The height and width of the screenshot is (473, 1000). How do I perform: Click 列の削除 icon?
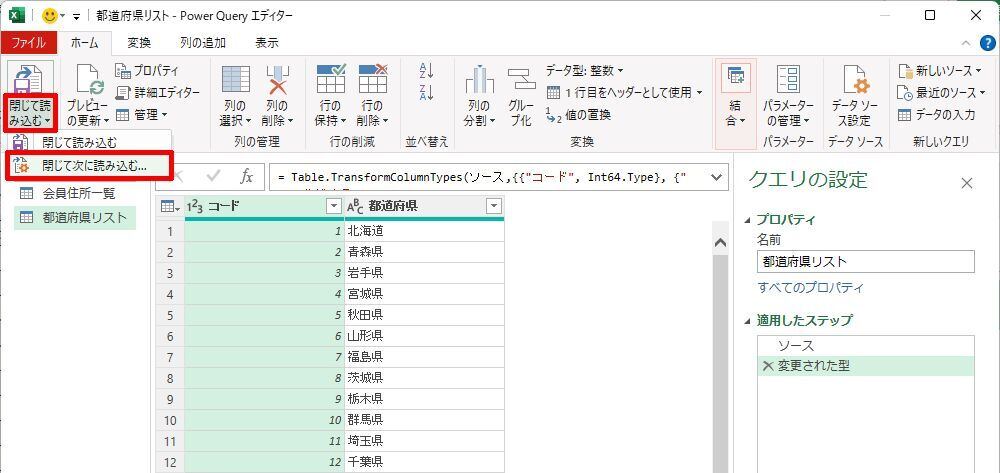(279, 80)
